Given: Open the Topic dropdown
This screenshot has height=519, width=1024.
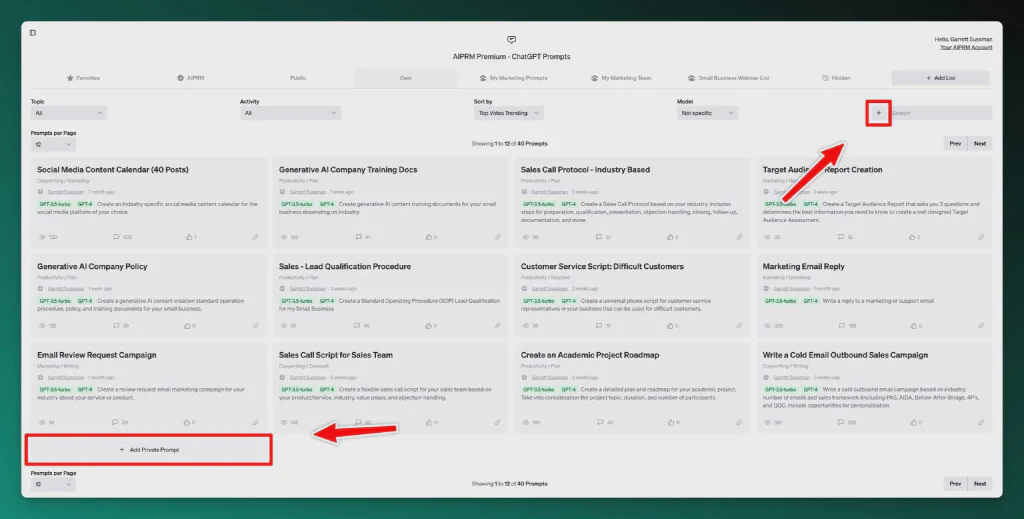Looking at the screenshot, I should point(69,113).
